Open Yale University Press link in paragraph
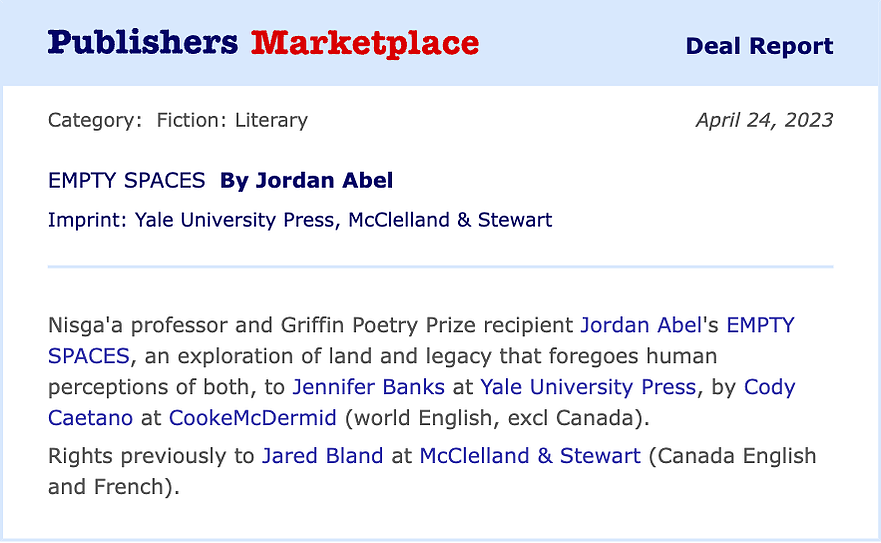The width and height of the screenshot is (881, 543). click(588, 387)
